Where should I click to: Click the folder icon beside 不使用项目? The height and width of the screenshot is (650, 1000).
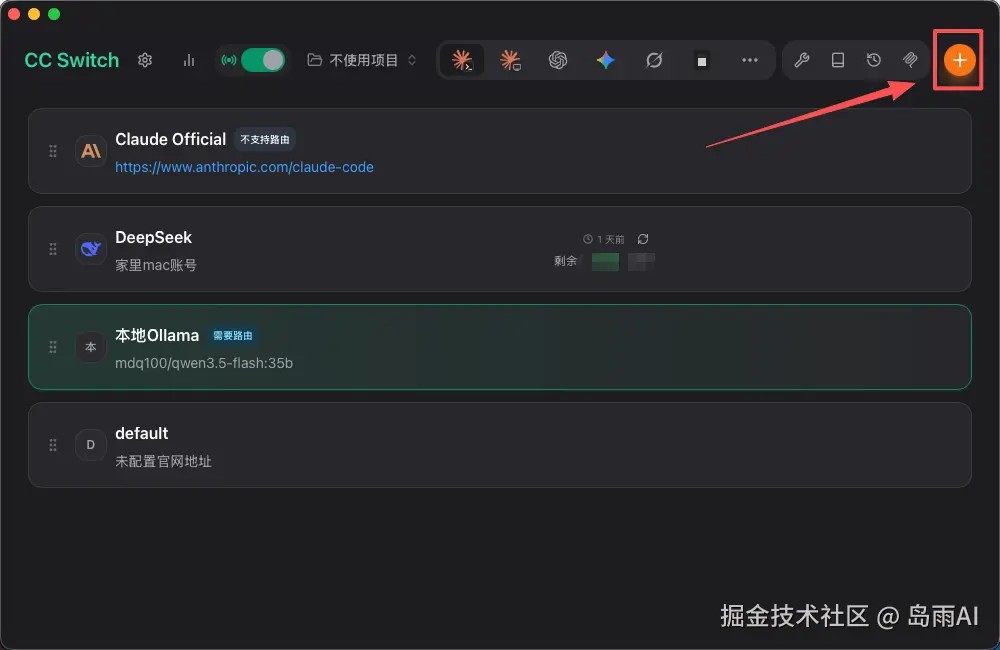point(314,60)
